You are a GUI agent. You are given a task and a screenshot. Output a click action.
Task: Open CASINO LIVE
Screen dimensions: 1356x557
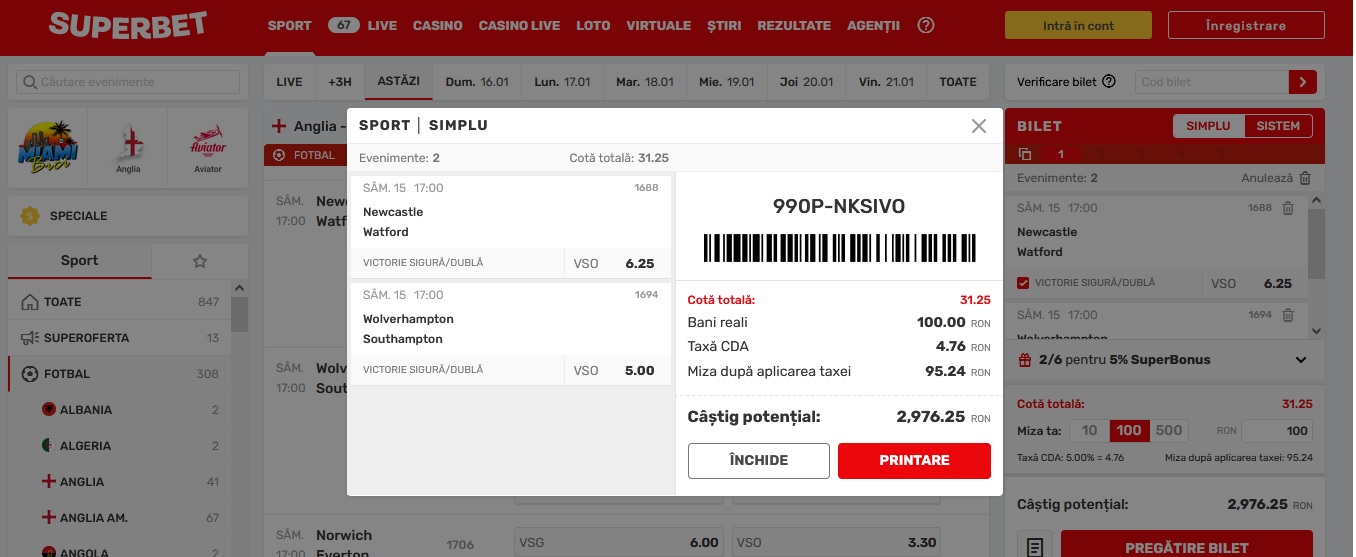tap(519, 25)
